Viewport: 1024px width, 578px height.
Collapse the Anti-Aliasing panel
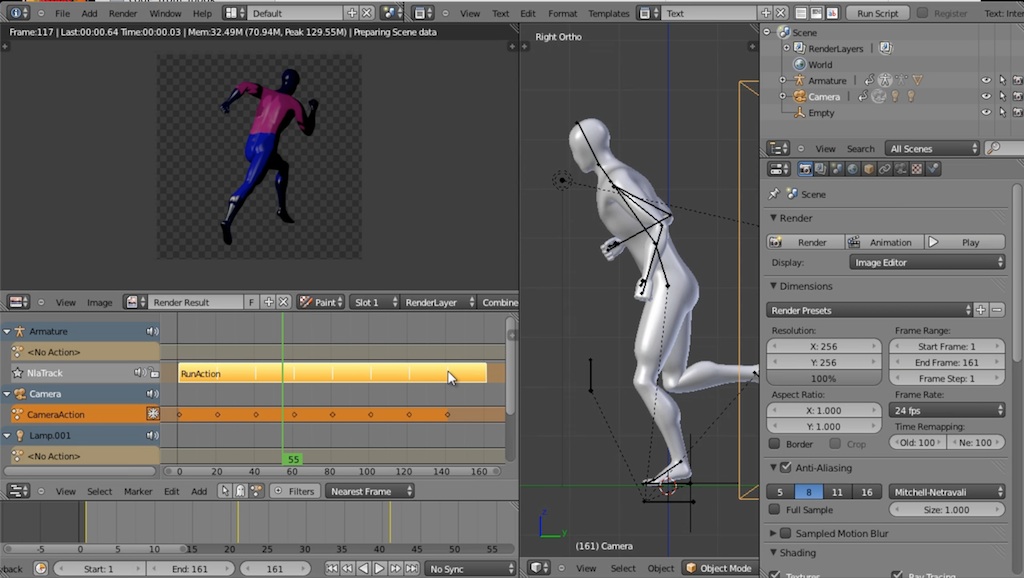click(x=774, y=466)
